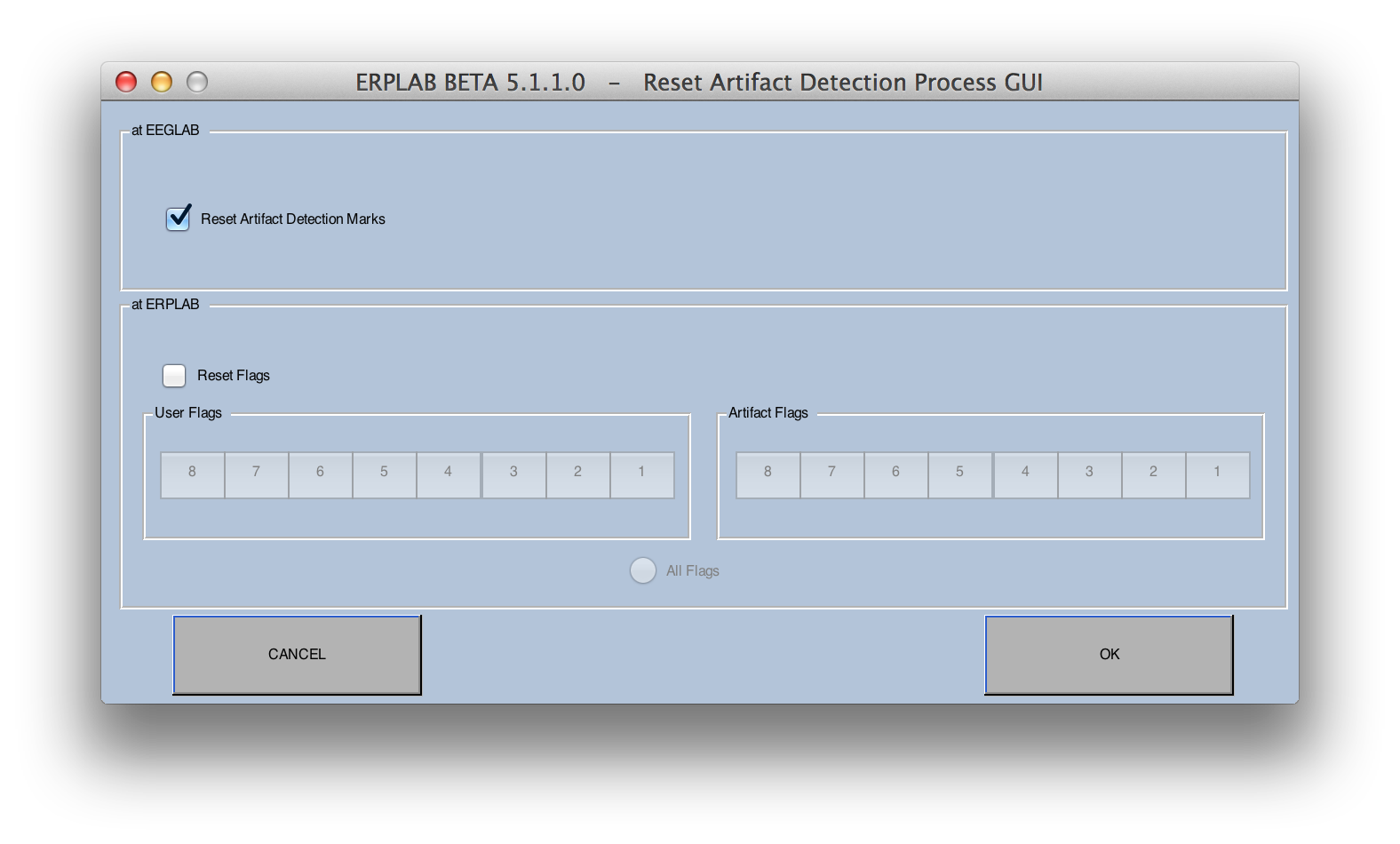Toggle Artifact Flags button 3
Viewport: 1400px width, 844px height.
(x=1090, y=475)
